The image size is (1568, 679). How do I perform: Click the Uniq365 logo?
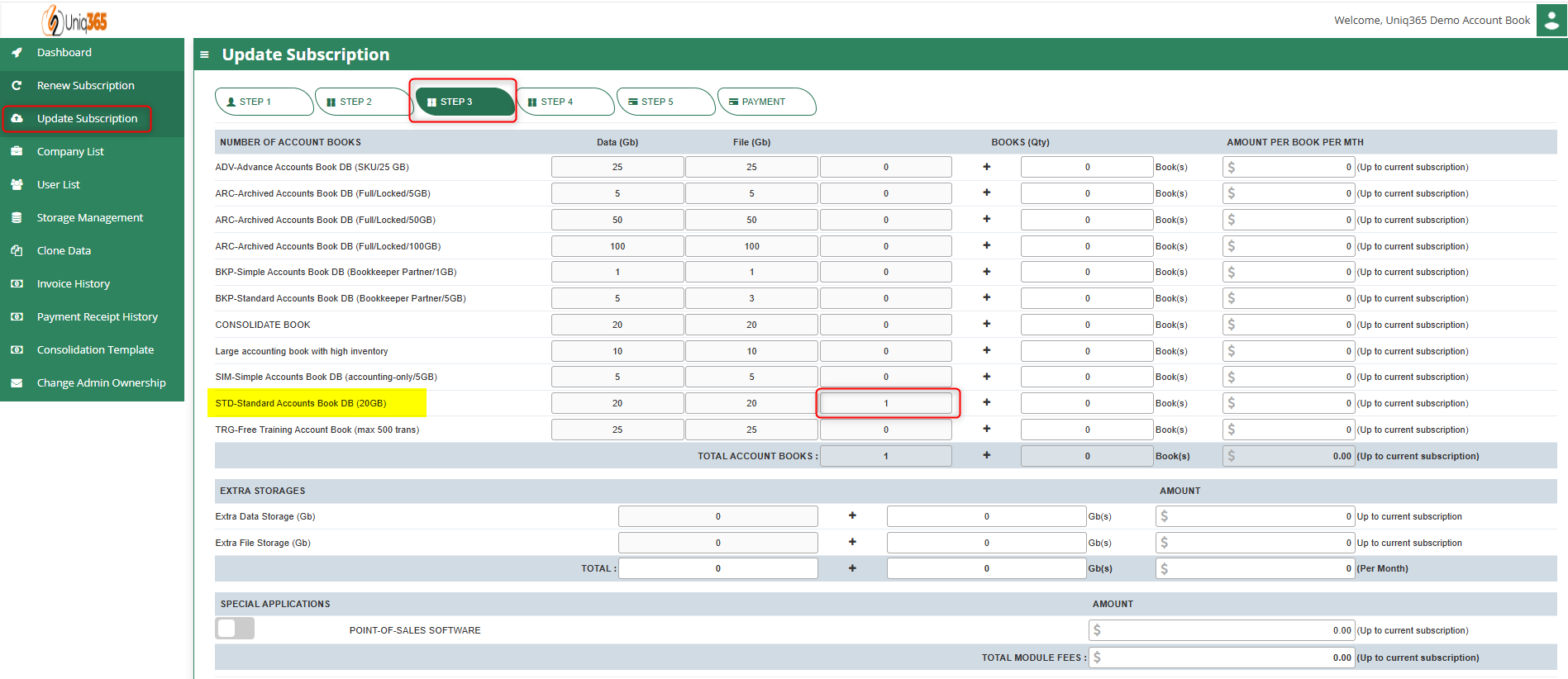pyautogui.click(x=75, y=21)
